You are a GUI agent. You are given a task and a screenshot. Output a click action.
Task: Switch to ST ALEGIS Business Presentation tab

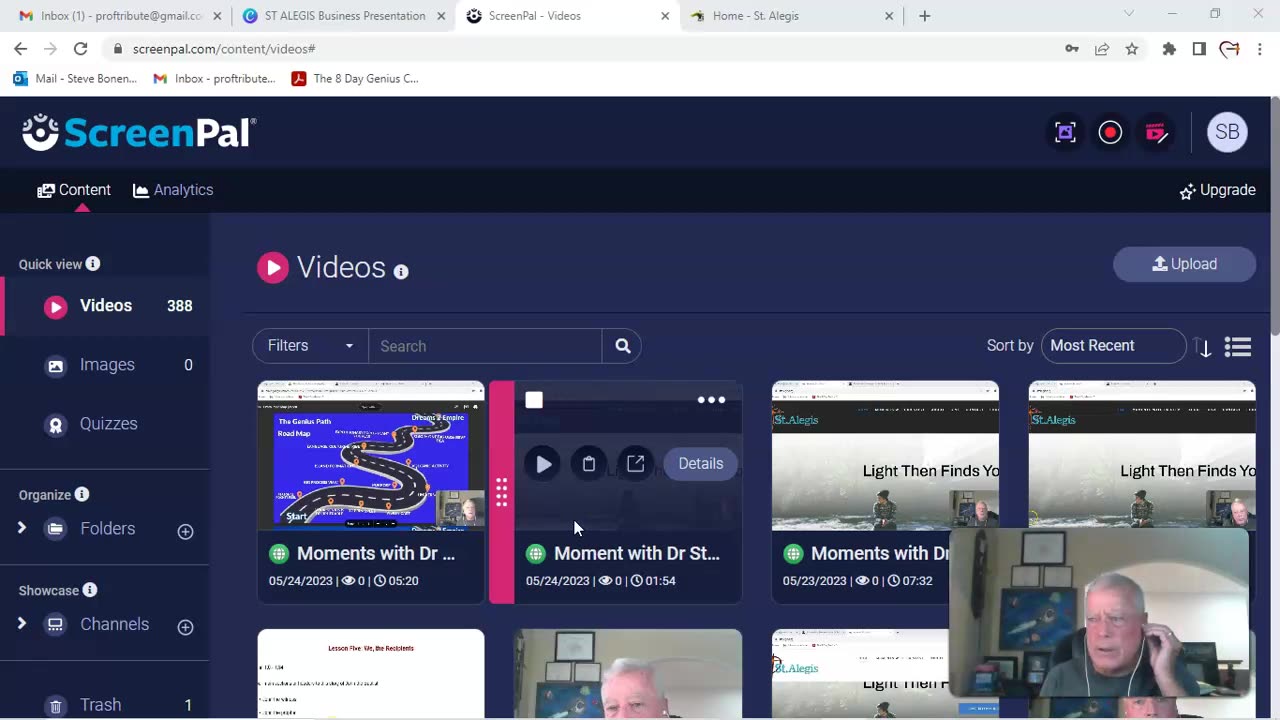[342, 16]
